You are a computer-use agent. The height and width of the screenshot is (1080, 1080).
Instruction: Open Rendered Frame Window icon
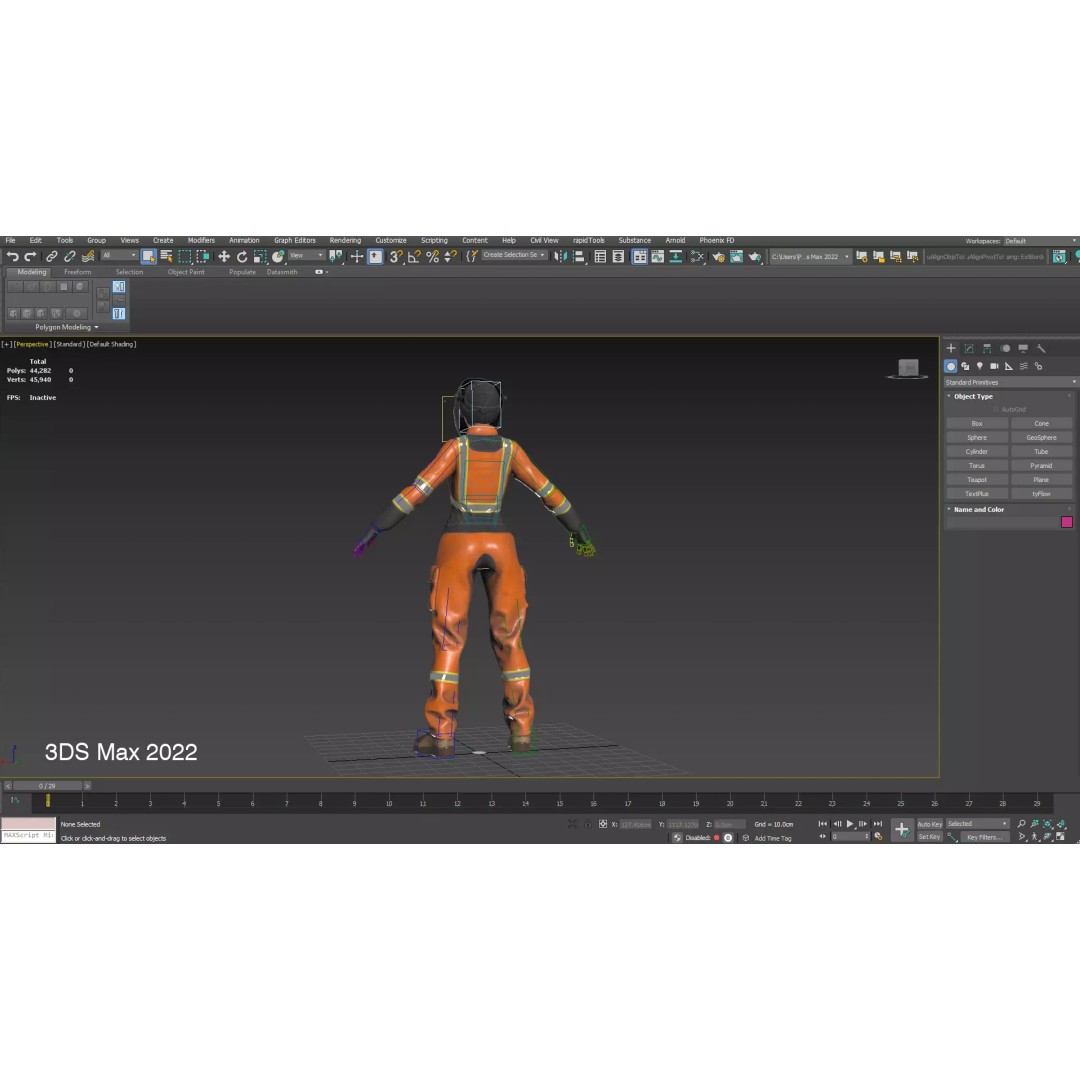pos(736,256)
